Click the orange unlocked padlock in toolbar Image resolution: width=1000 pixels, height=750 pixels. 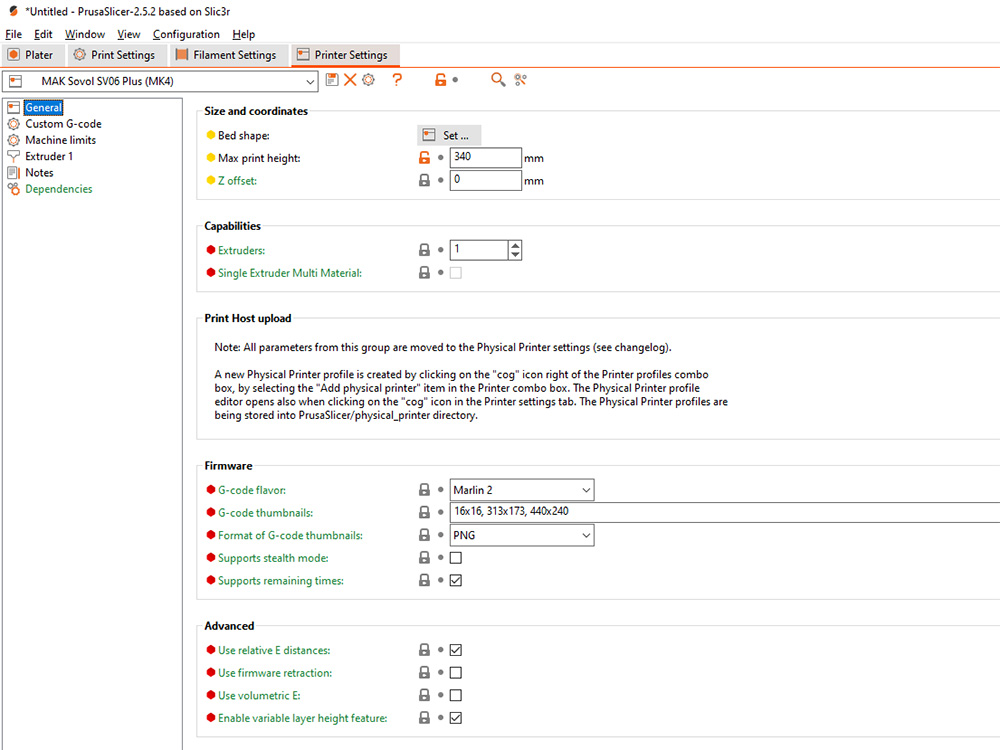[x=440, y=80]
